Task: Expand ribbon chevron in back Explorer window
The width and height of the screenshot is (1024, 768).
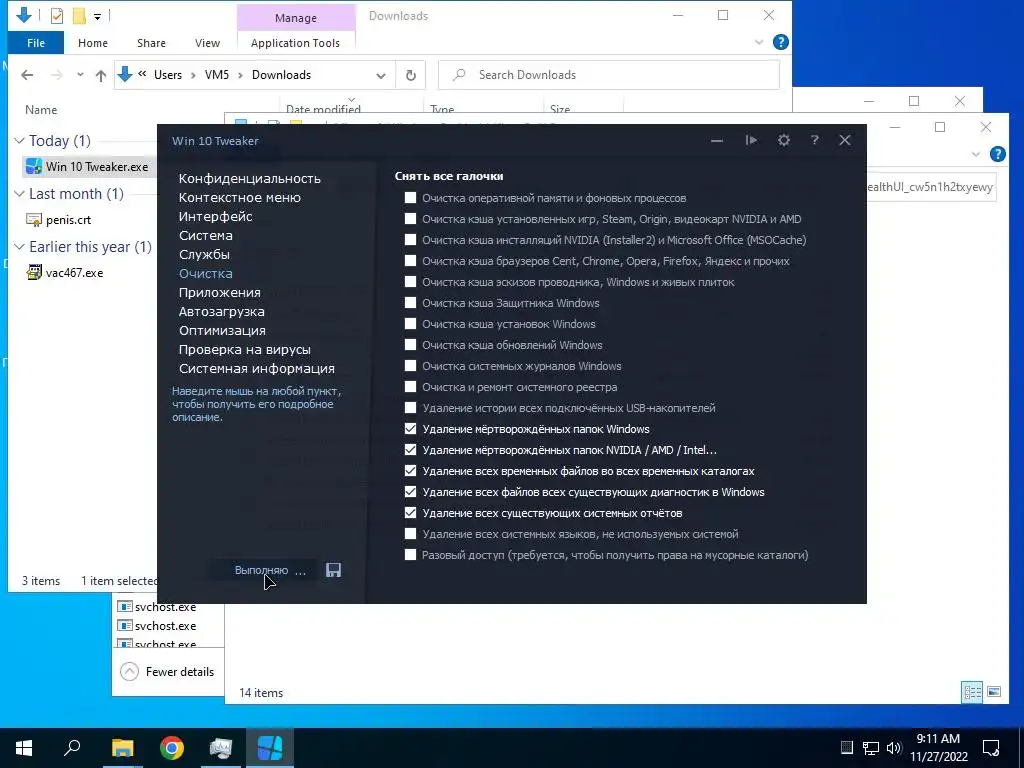Action: coord(976,154)
